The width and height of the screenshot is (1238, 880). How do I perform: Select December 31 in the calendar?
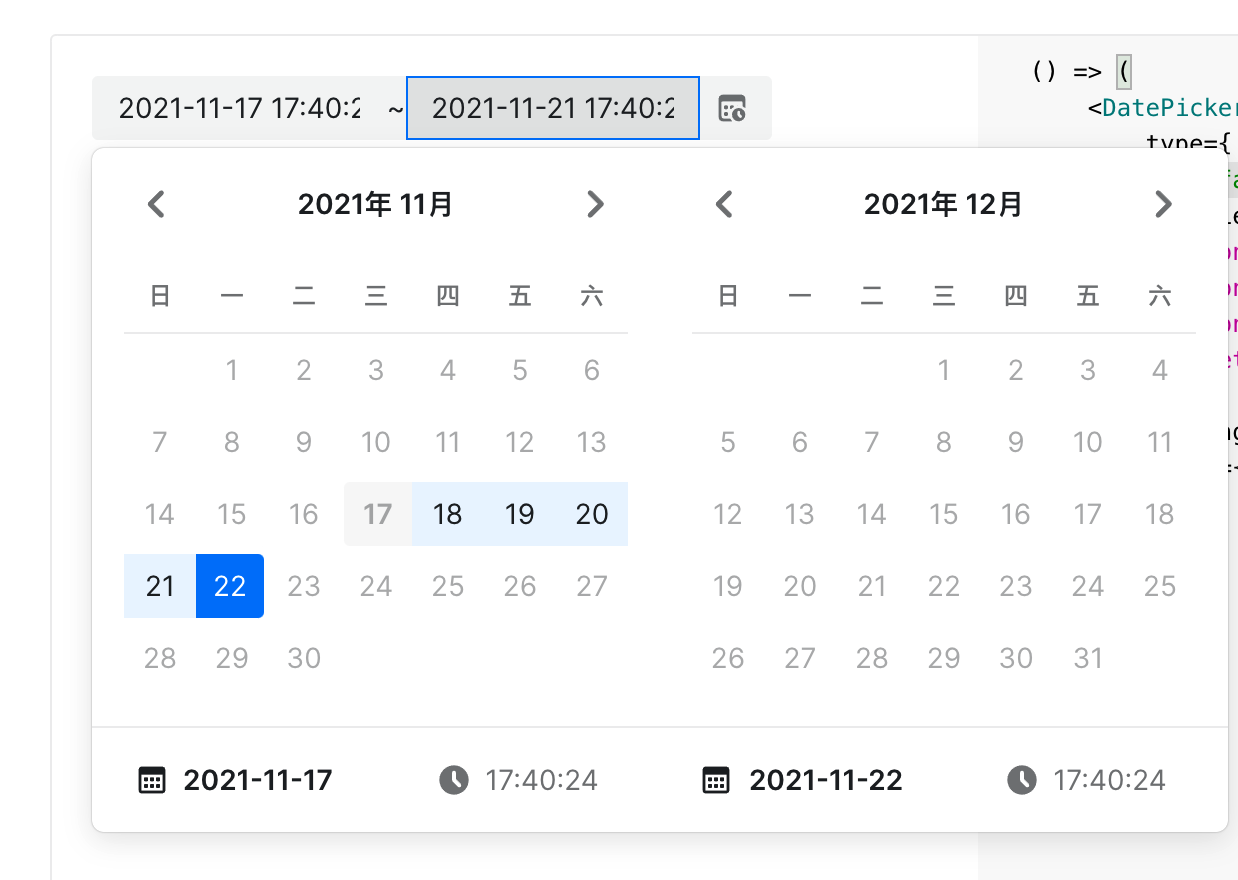pyautogui.click(x=1087, y=658)
